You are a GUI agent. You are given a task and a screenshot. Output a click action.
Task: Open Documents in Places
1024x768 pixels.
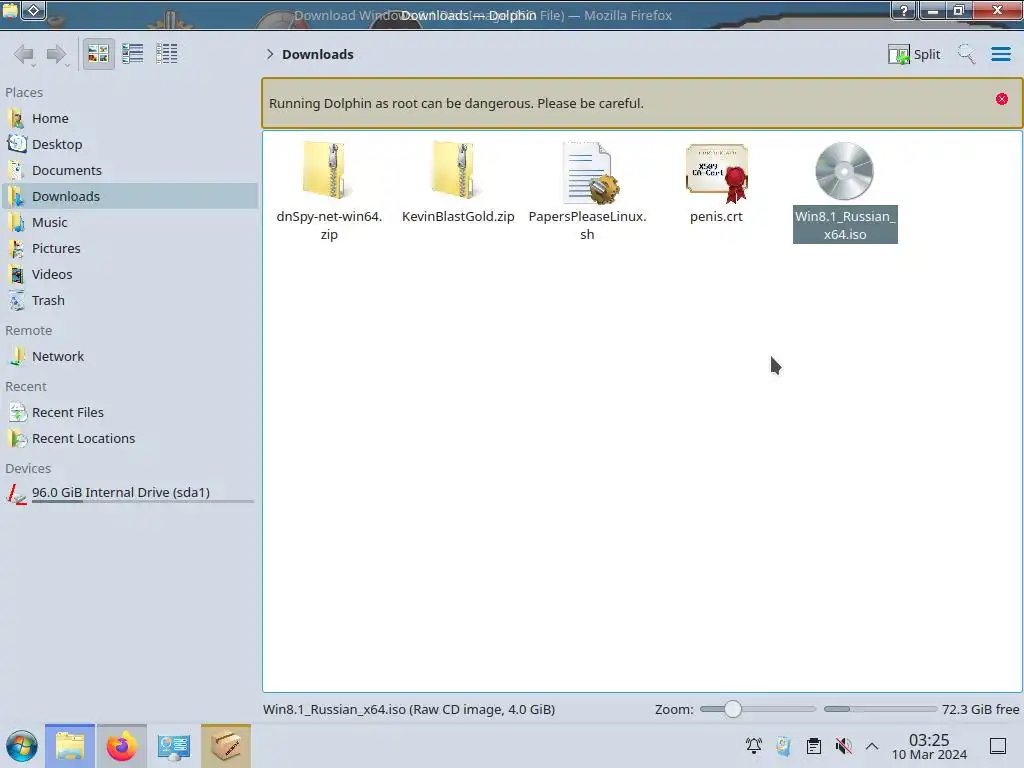[130, 170]
